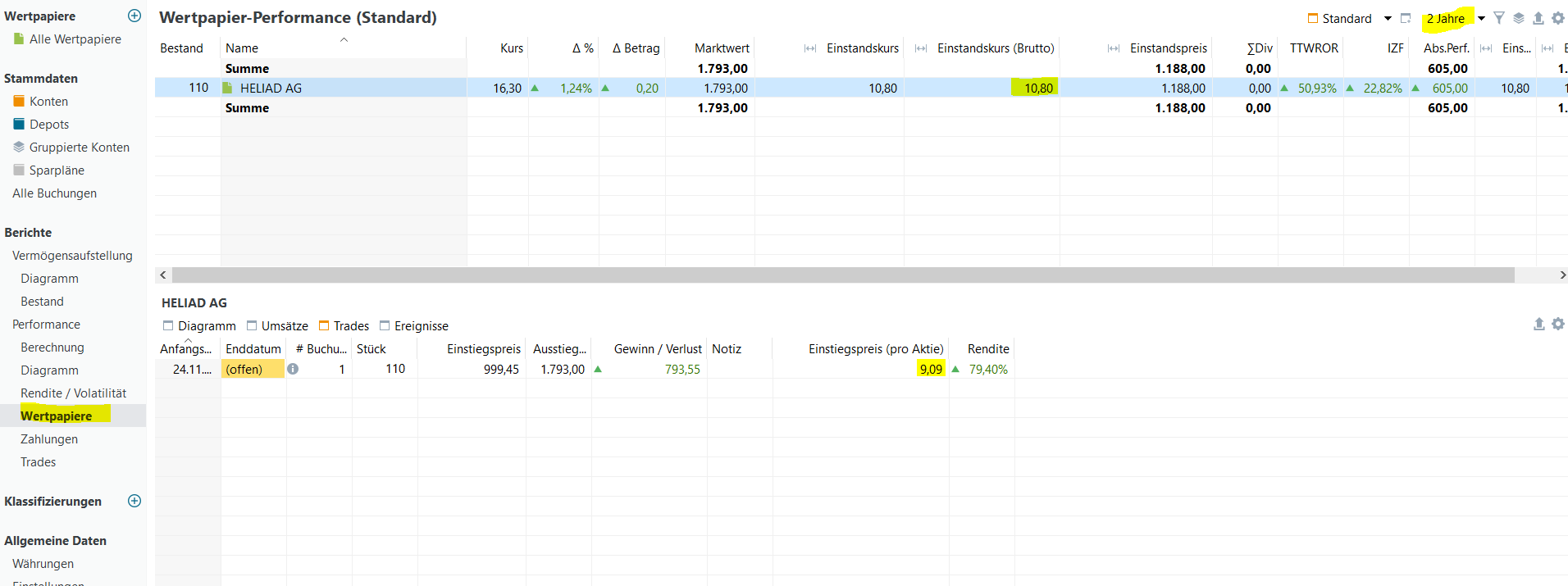Select Alle Buchungen in sidebar
This screenshot has width=1568, height=586.
coord(54,193)
